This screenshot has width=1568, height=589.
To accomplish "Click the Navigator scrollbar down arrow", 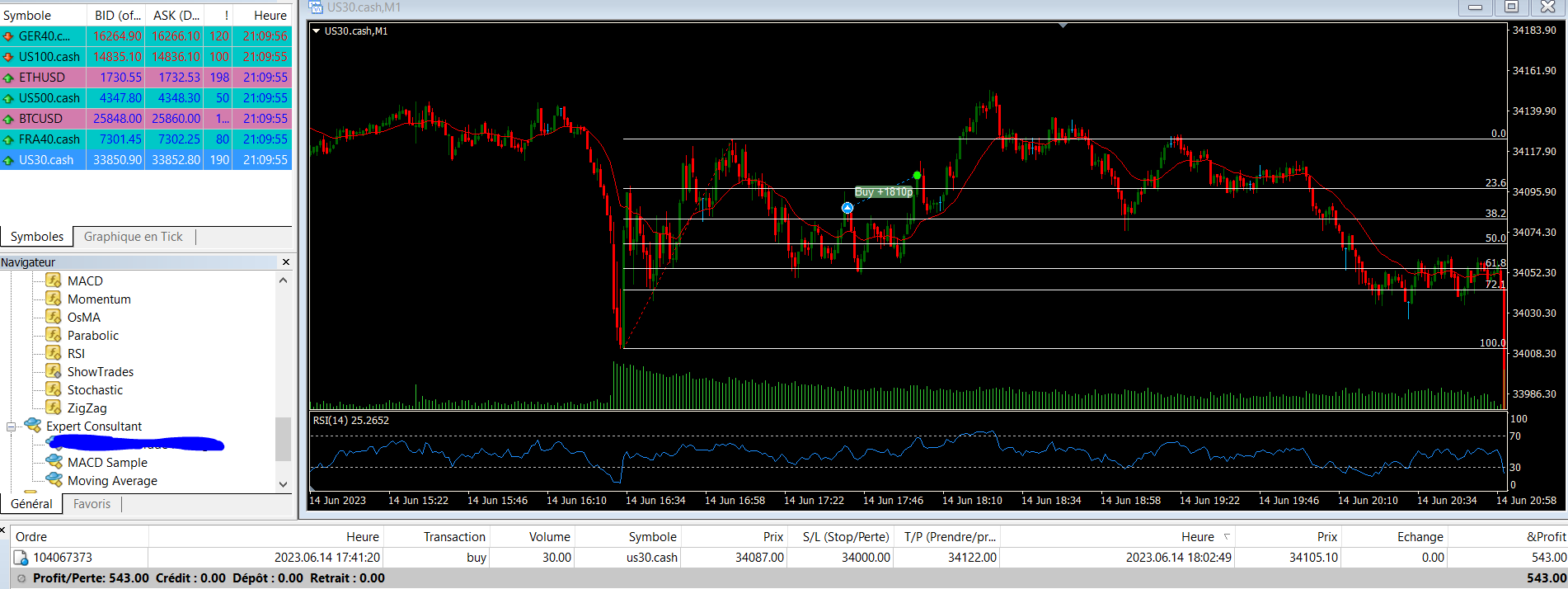I will tap(283, 484).
